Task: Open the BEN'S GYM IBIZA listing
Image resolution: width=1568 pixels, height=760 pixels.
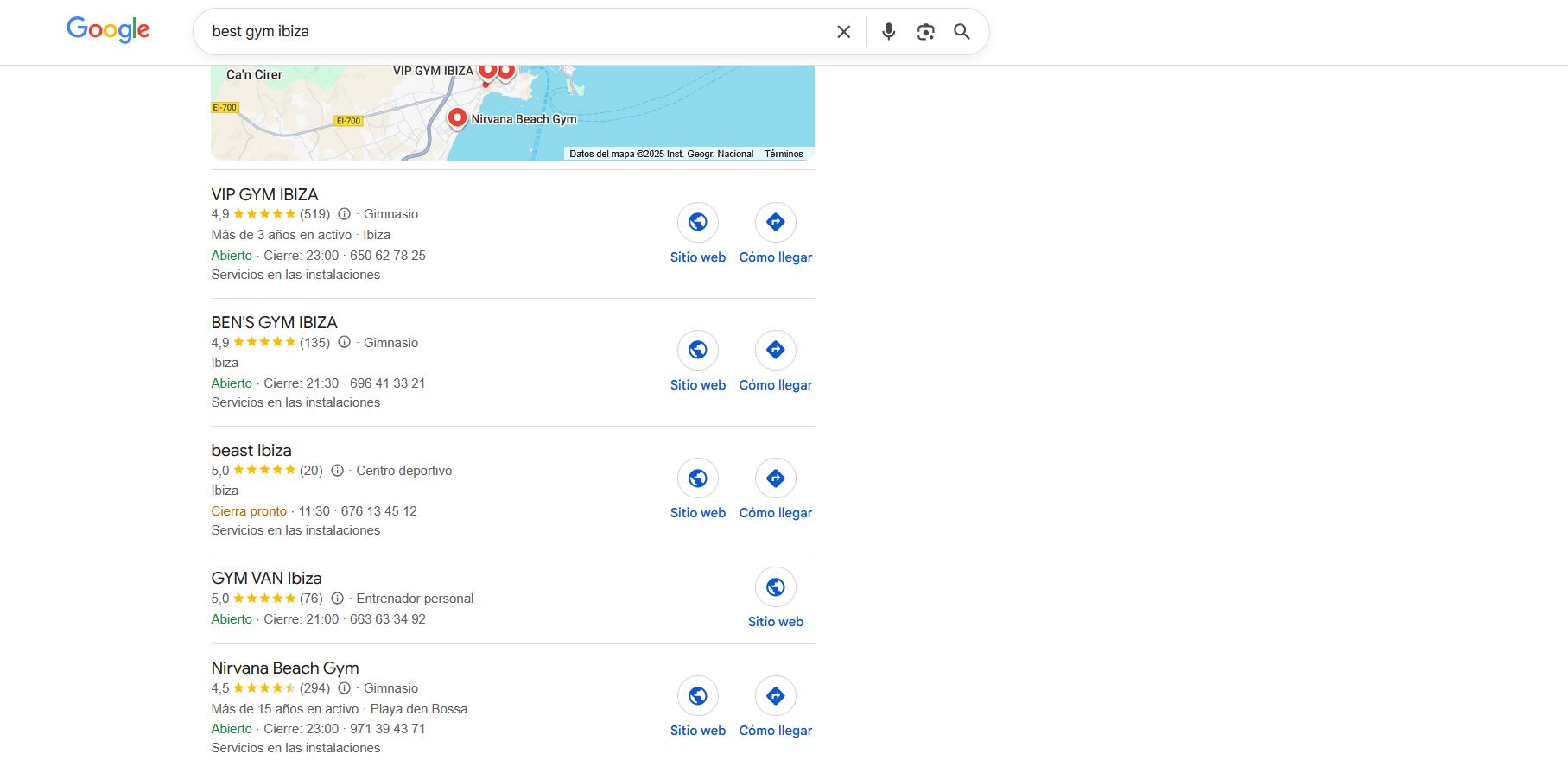Action: pos(274,323)
